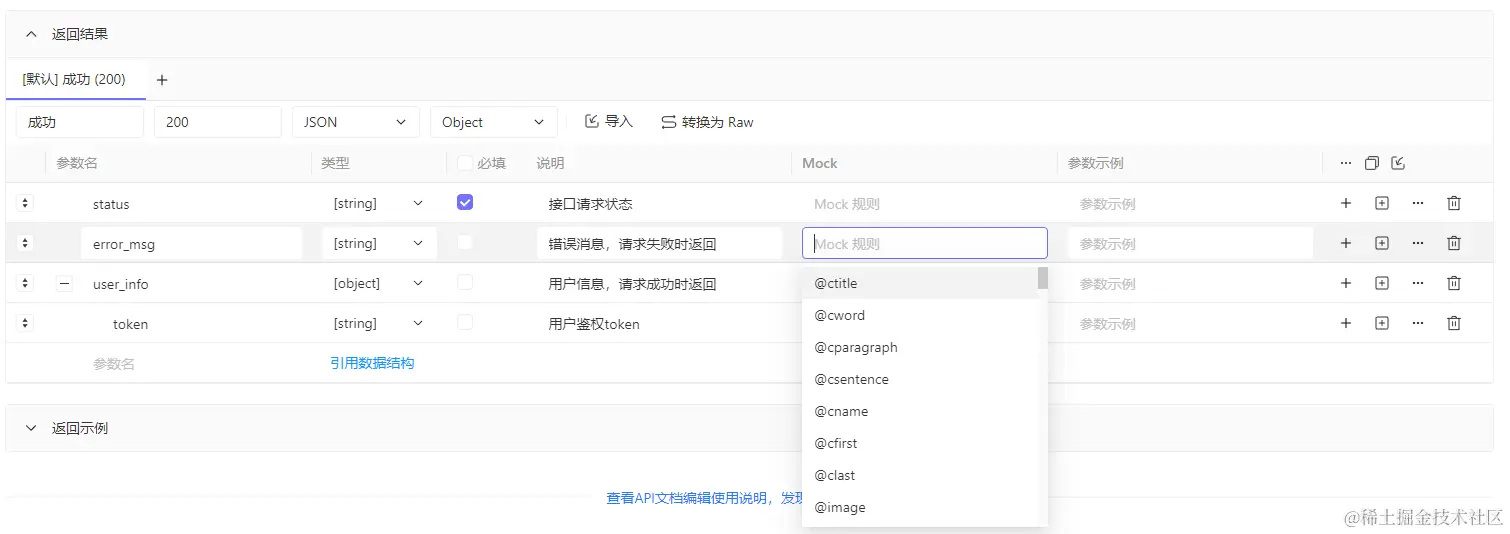Click the add-child square plus in user_info row
Viewport: 1510px width, 534px height.
tap(1382, 283)
